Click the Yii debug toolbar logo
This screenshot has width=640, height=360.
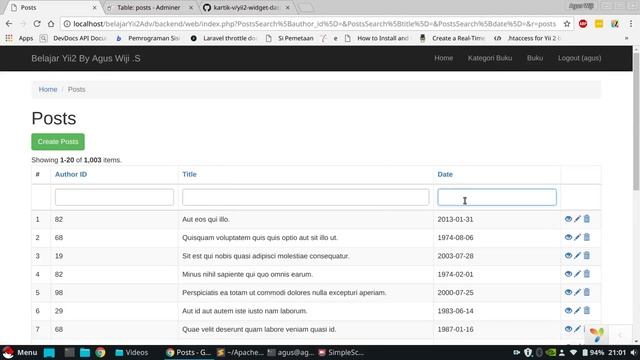(x=597, y=335)
